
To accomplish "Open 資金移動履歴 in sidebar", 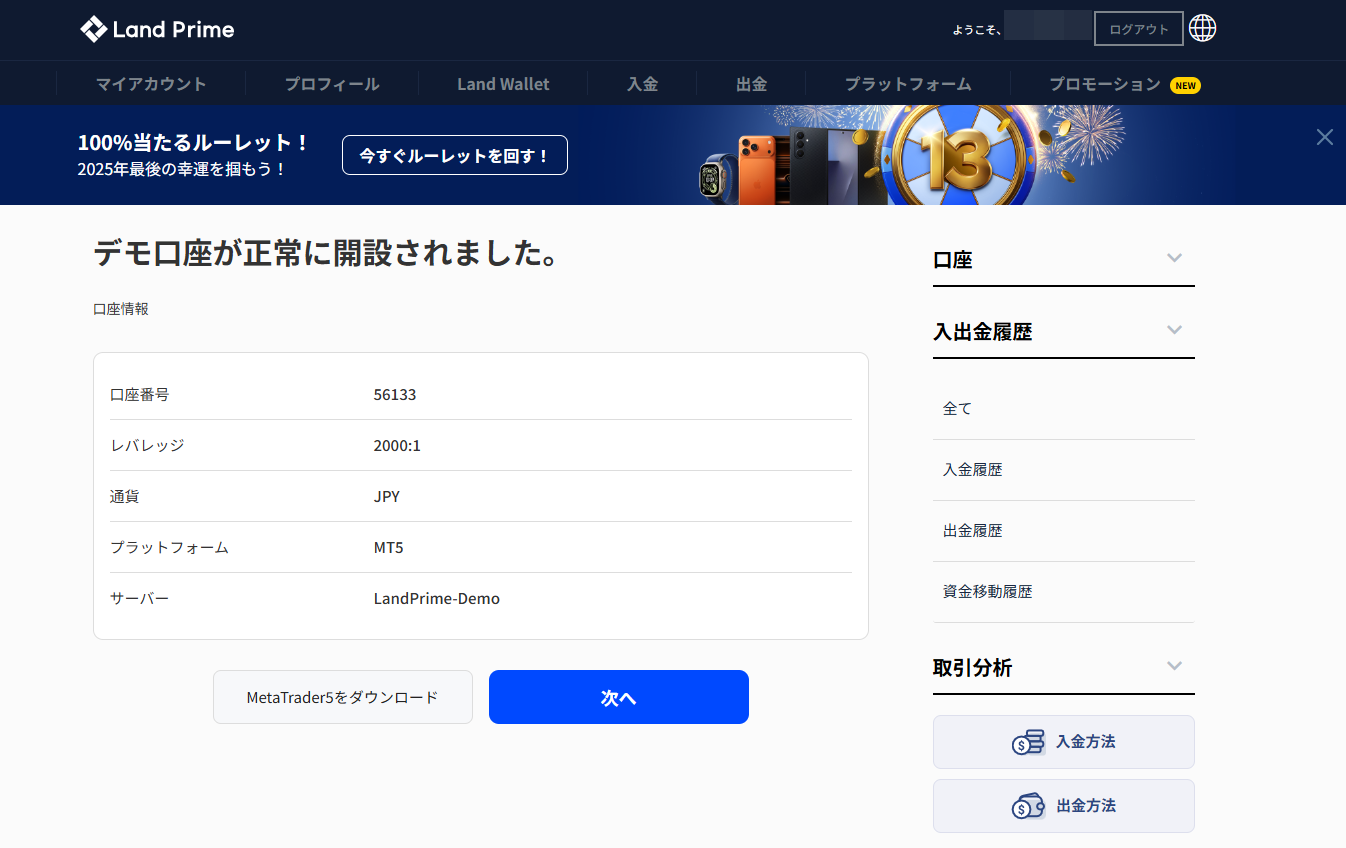I will (x=987, y=591).
